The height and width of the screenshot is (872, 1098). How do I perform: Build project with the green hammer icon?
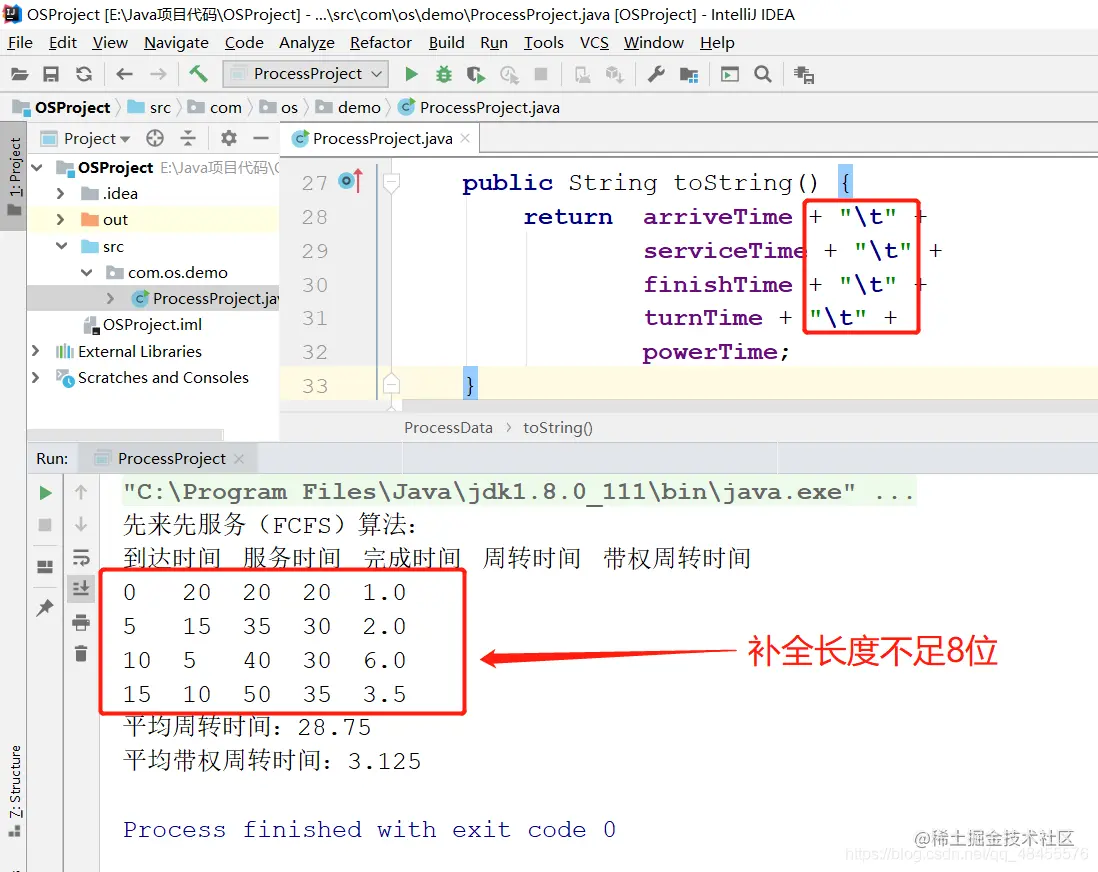199,74
